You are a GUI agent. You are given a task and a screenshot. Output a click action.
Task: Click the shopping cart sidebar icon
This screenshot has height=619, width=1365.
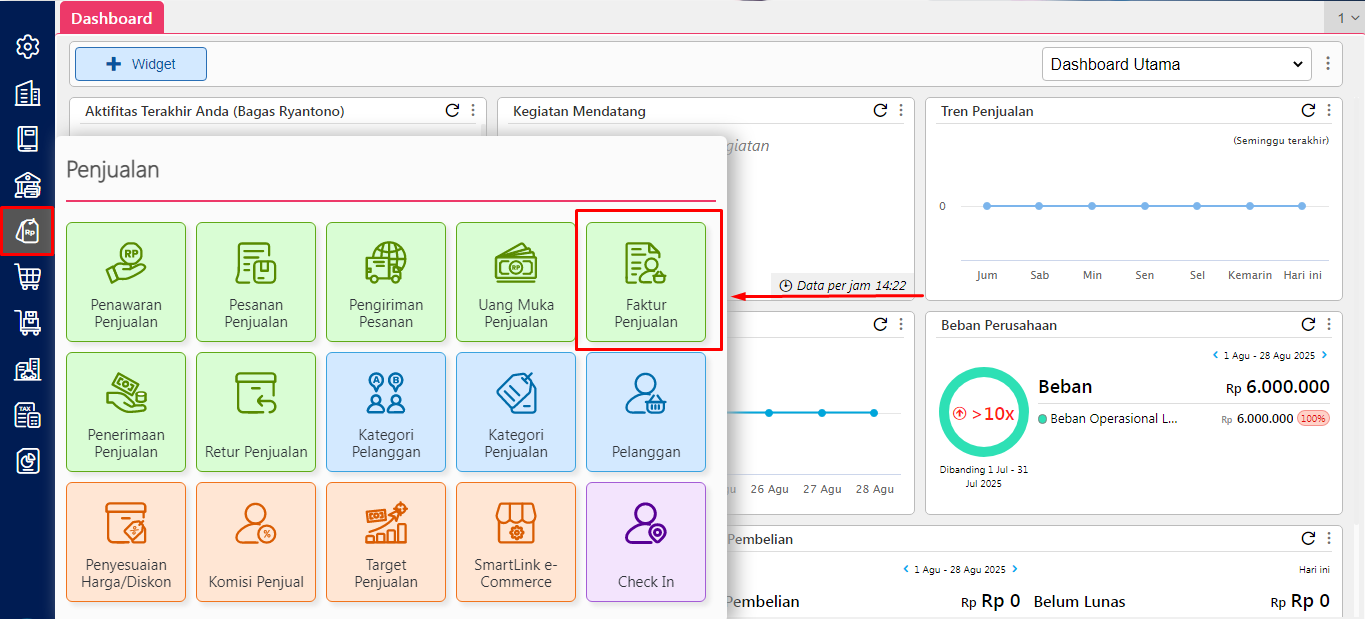tap(28, 276)
